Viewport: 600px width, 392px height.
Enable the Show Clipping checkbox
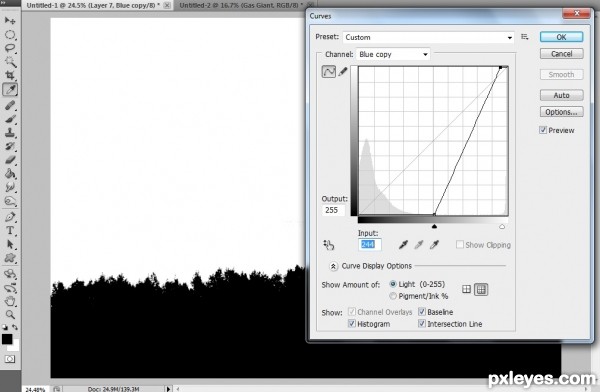click(460, 244)
